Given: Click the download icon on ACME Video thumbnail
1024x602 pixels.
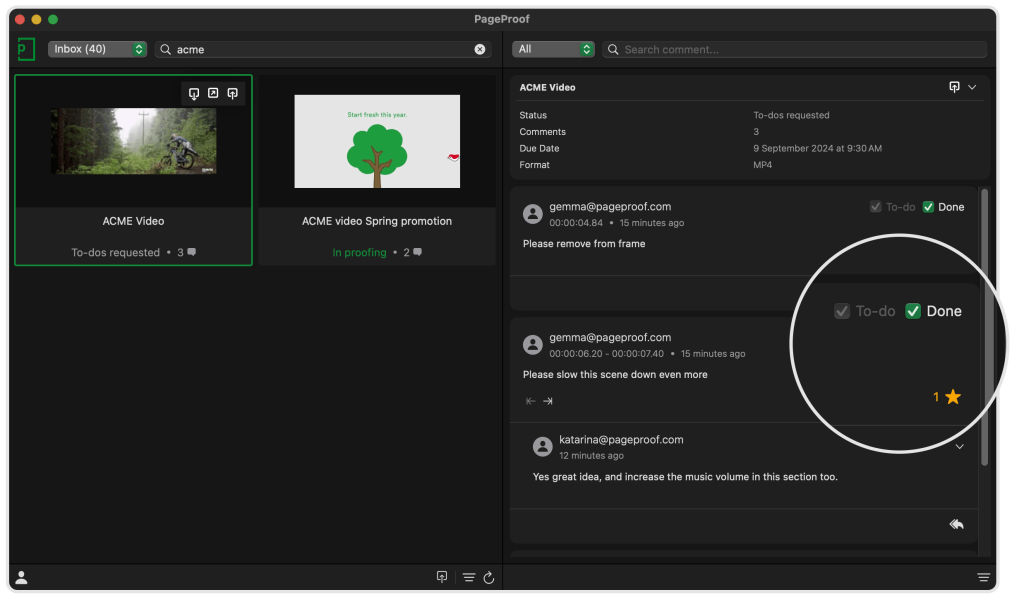Looking at the screenshot, I should click(x=194, y=93).
